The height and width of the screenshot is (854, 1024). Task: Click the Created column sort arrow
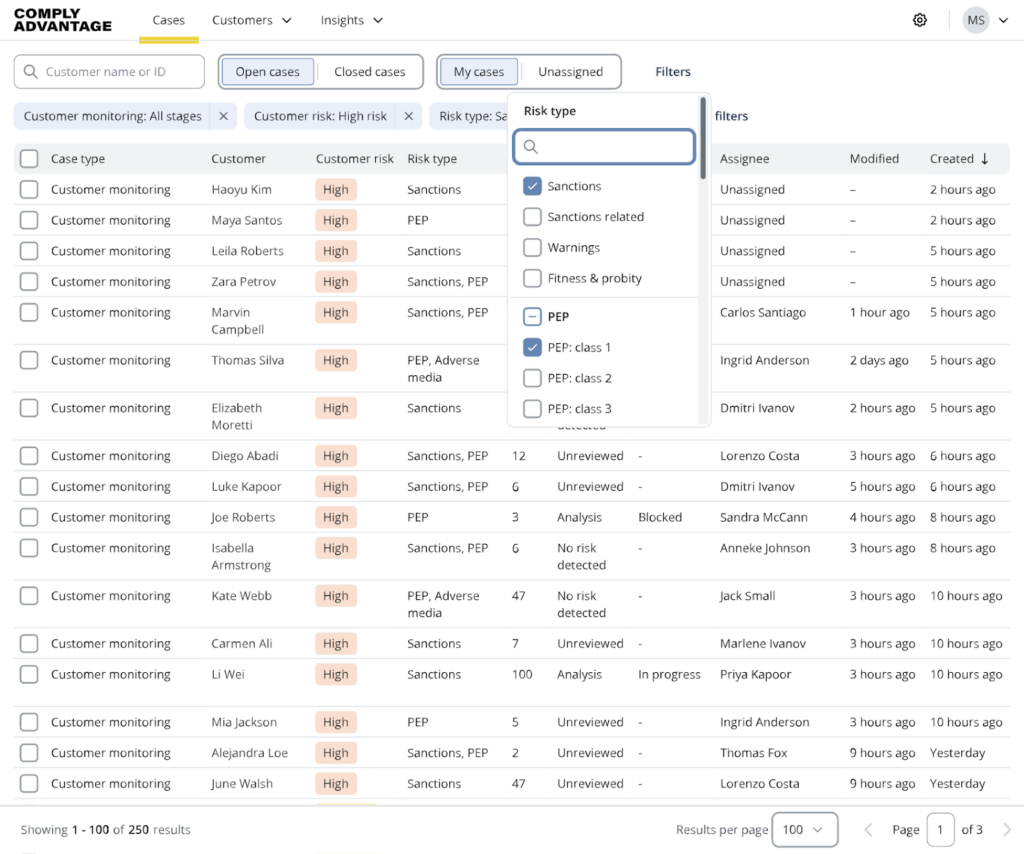(x=985, y=158)
